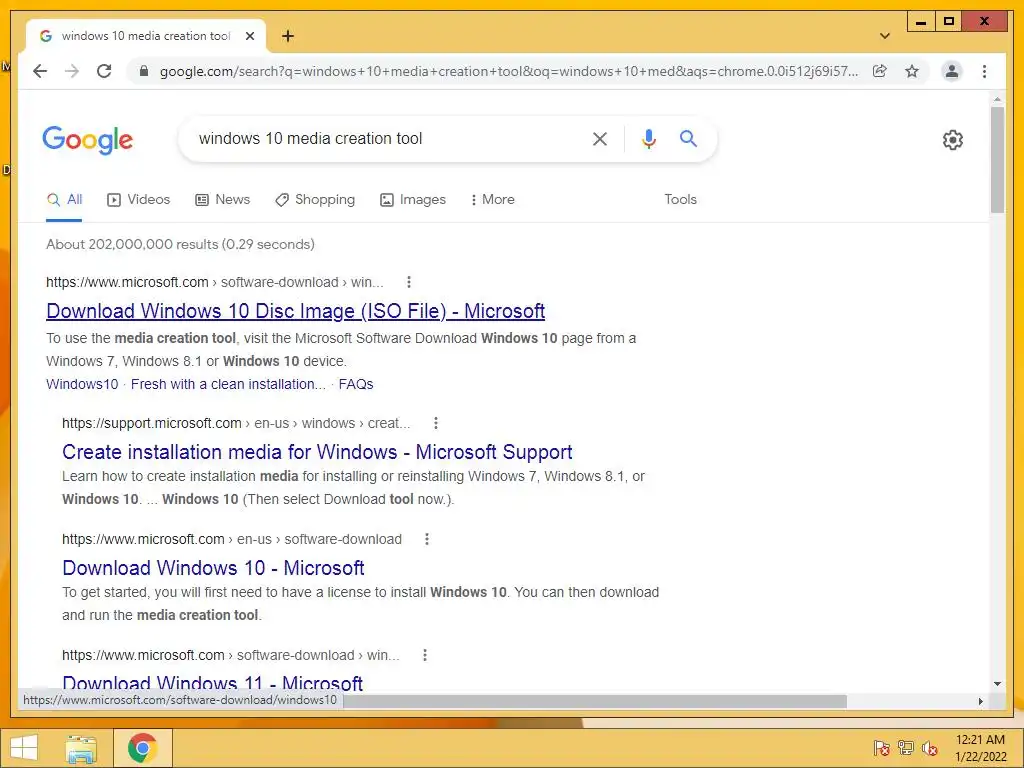The width and height of the screenshot is (1024, 768).
Task: Run the search with the magnifier icon
Action: point(688,138)
